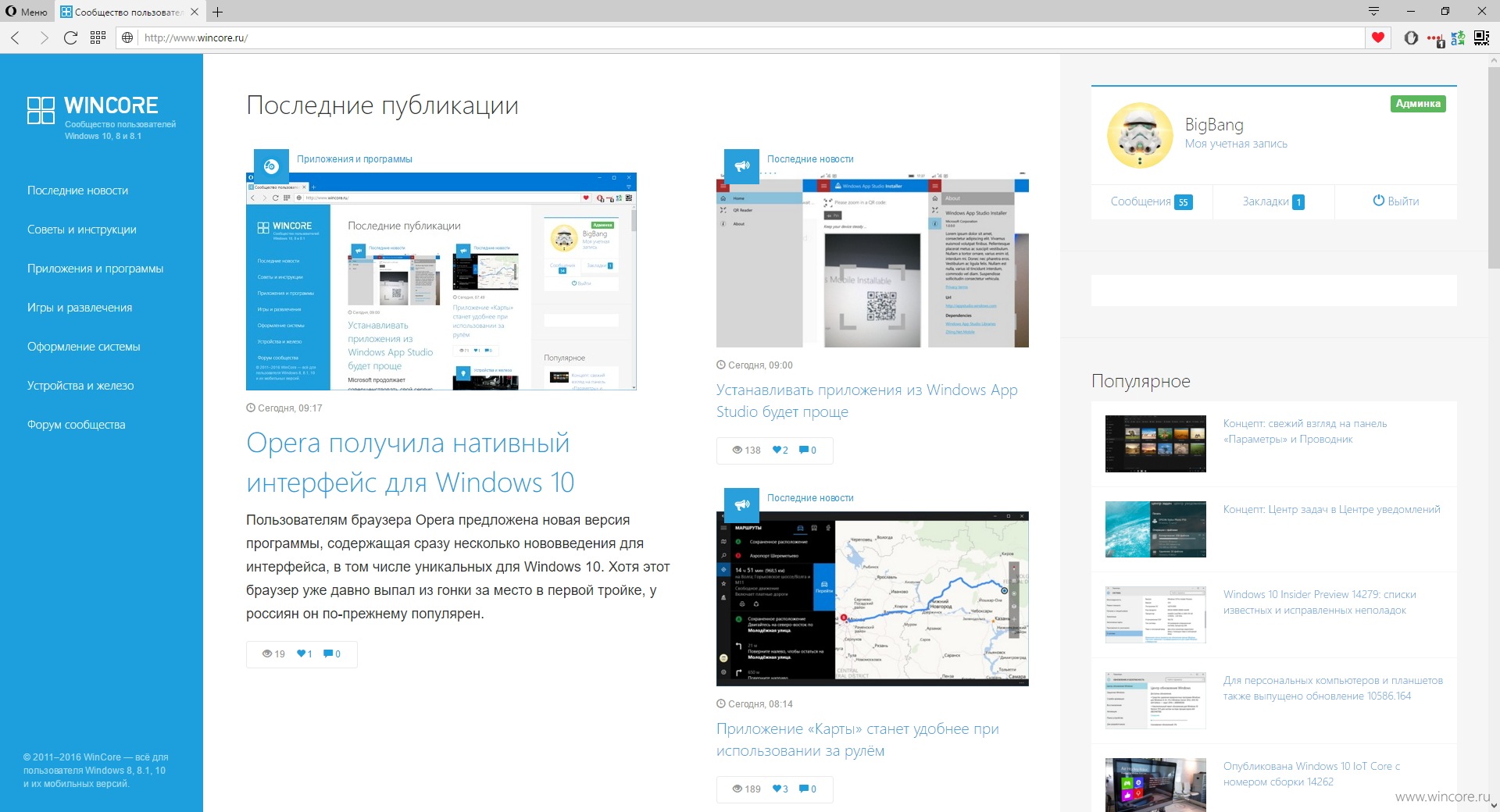This screenshot has height=812, width=1500.
Task: Open Windows 10 Insider Preview 14279 link
Action: [1320, 602]
